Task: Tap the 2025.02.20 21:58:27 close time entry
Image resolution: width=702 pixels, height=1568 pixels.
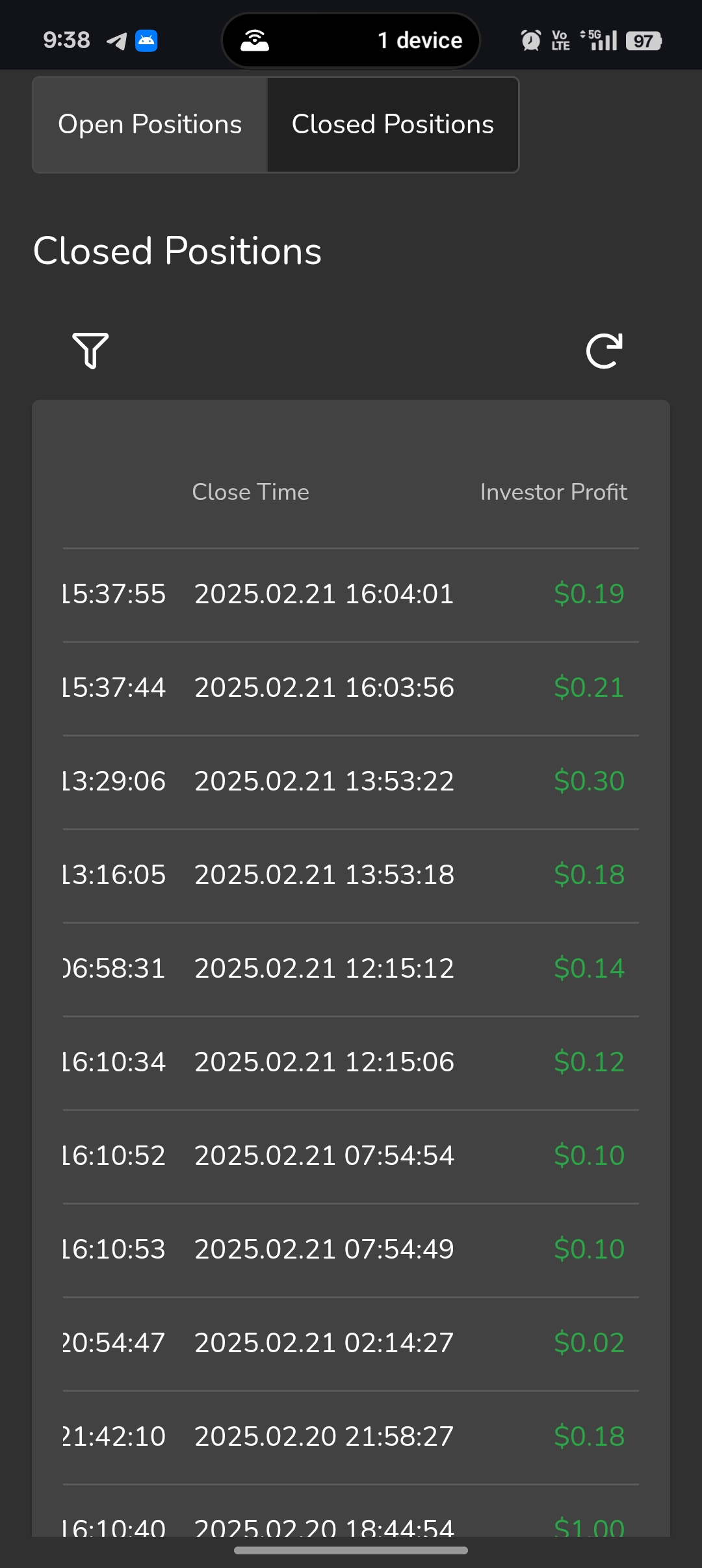Action: tap(324, 1437)
